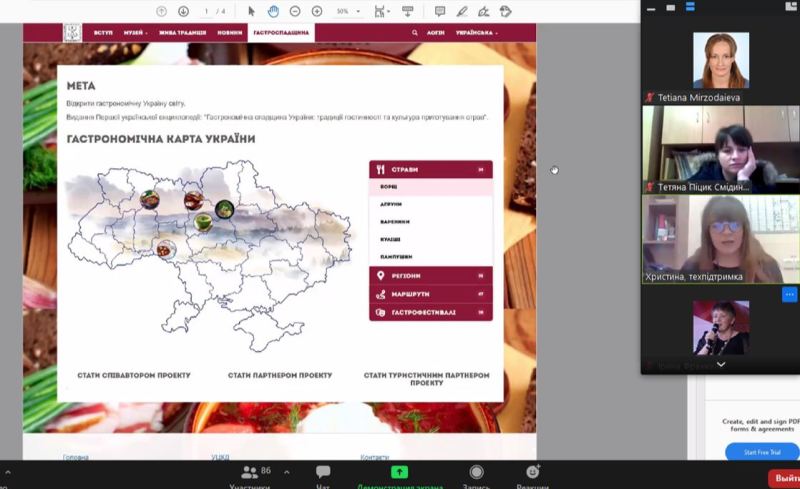Open the reactions emoji menu

pos(533,476)
